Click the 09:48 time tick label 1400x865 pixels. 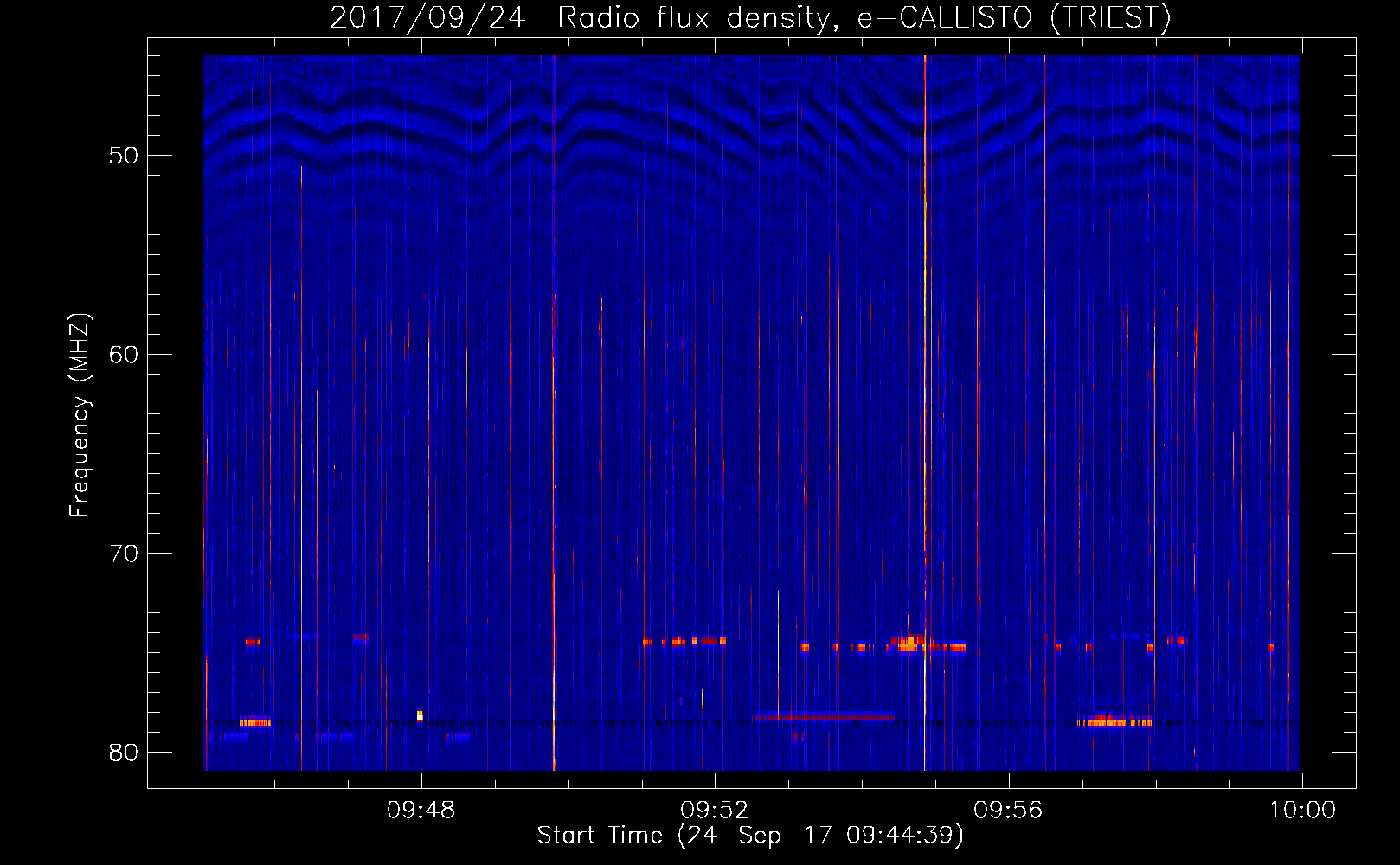pyautogui.click(x=421, y=811)
